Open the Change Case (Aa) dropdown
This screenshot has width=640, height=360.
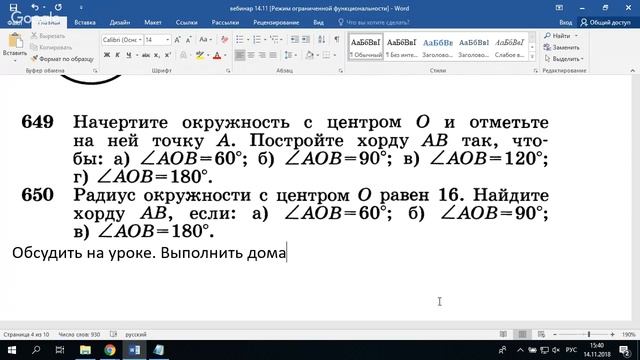click(205, 40)
